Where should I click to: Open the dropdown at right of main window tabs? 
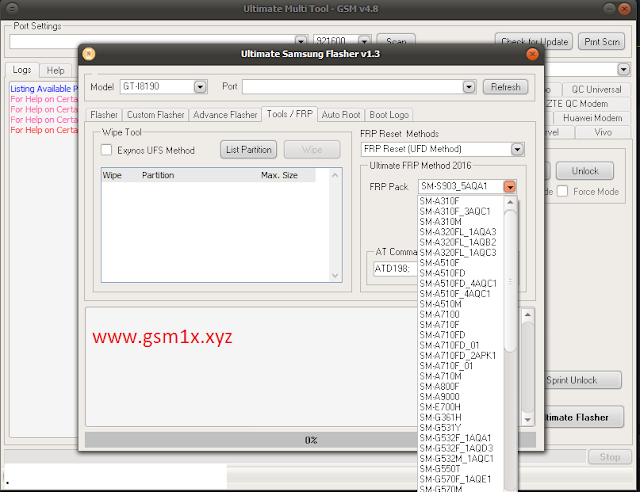623,69
